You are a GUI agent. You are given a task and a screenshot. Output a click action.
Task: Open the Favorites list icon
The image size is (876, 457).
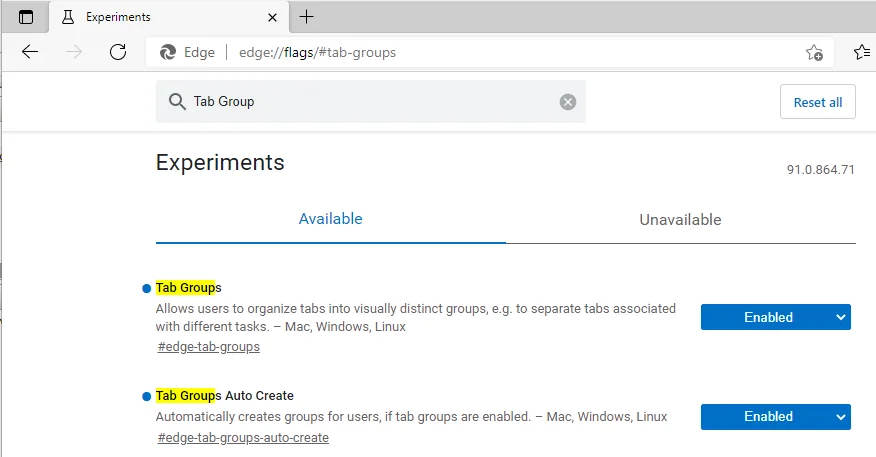pyautogui.click(x=861, y=52)
